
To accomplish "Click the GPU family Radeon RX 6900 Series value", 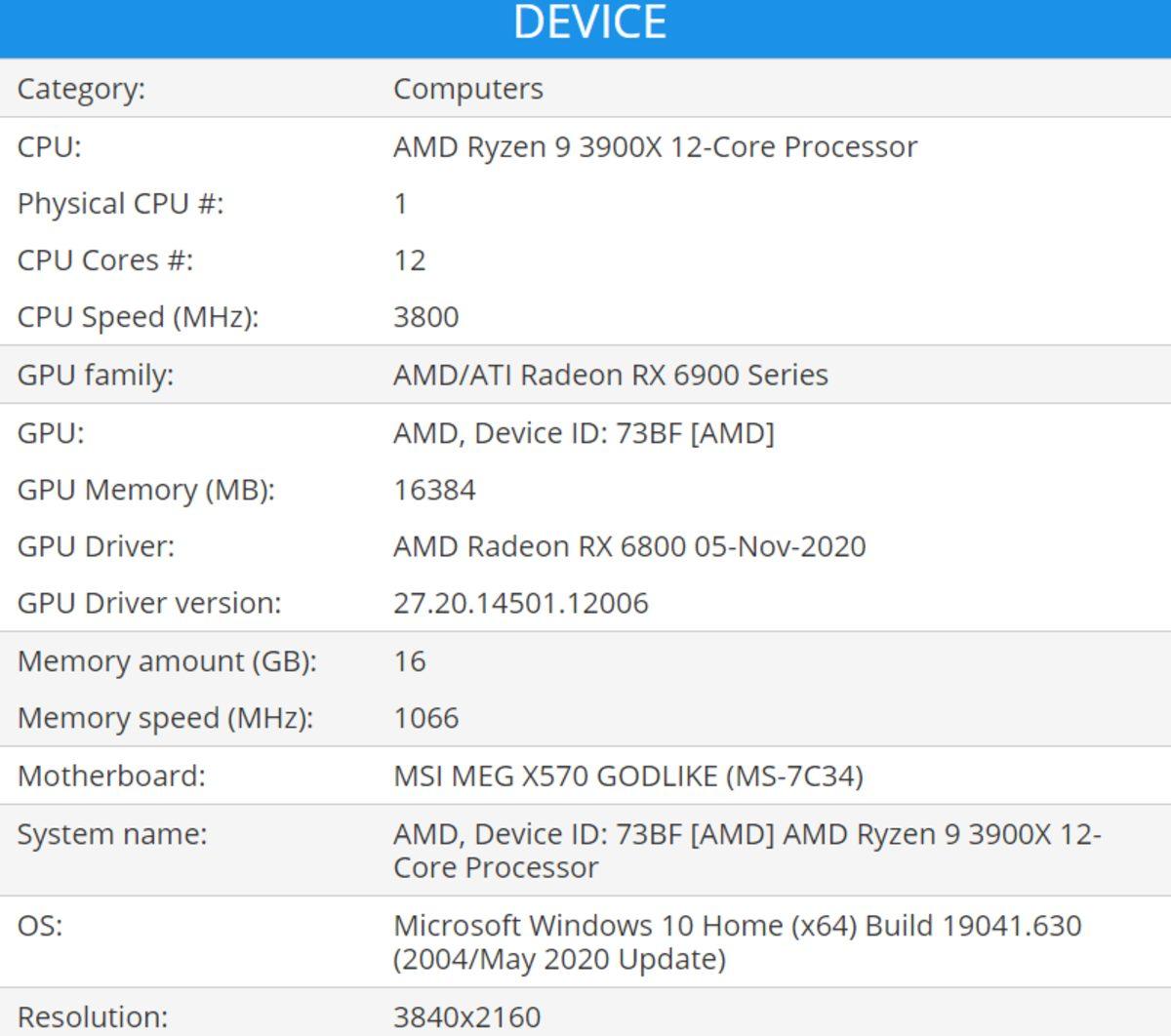I will point(611,376).
